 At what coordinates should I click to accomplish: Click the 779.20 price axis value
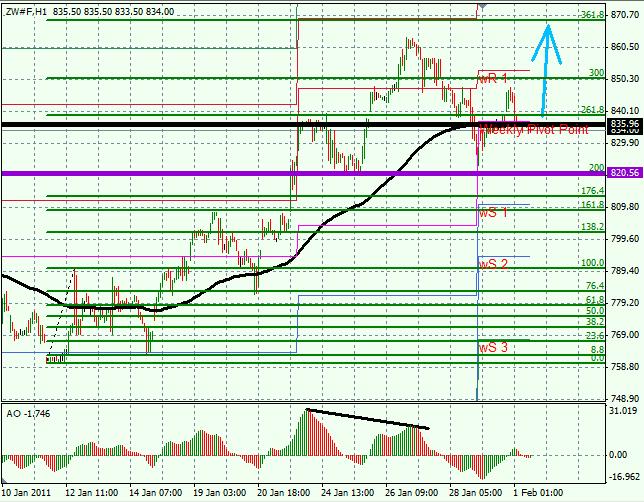point(624,303)
